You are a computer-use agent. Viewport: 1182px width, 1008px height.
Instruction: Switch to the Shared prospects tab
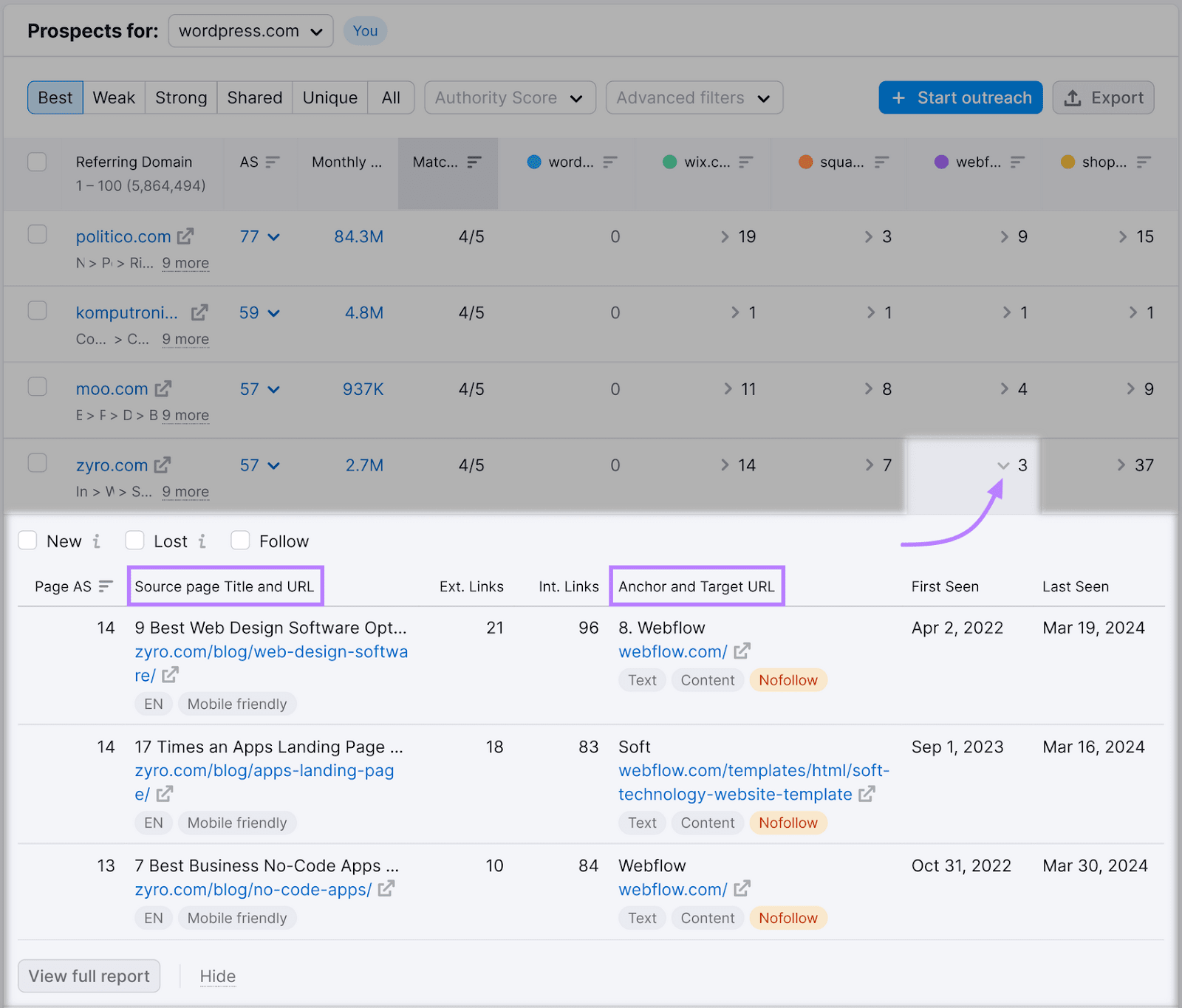pyautogui.click(x=254, y=97)
